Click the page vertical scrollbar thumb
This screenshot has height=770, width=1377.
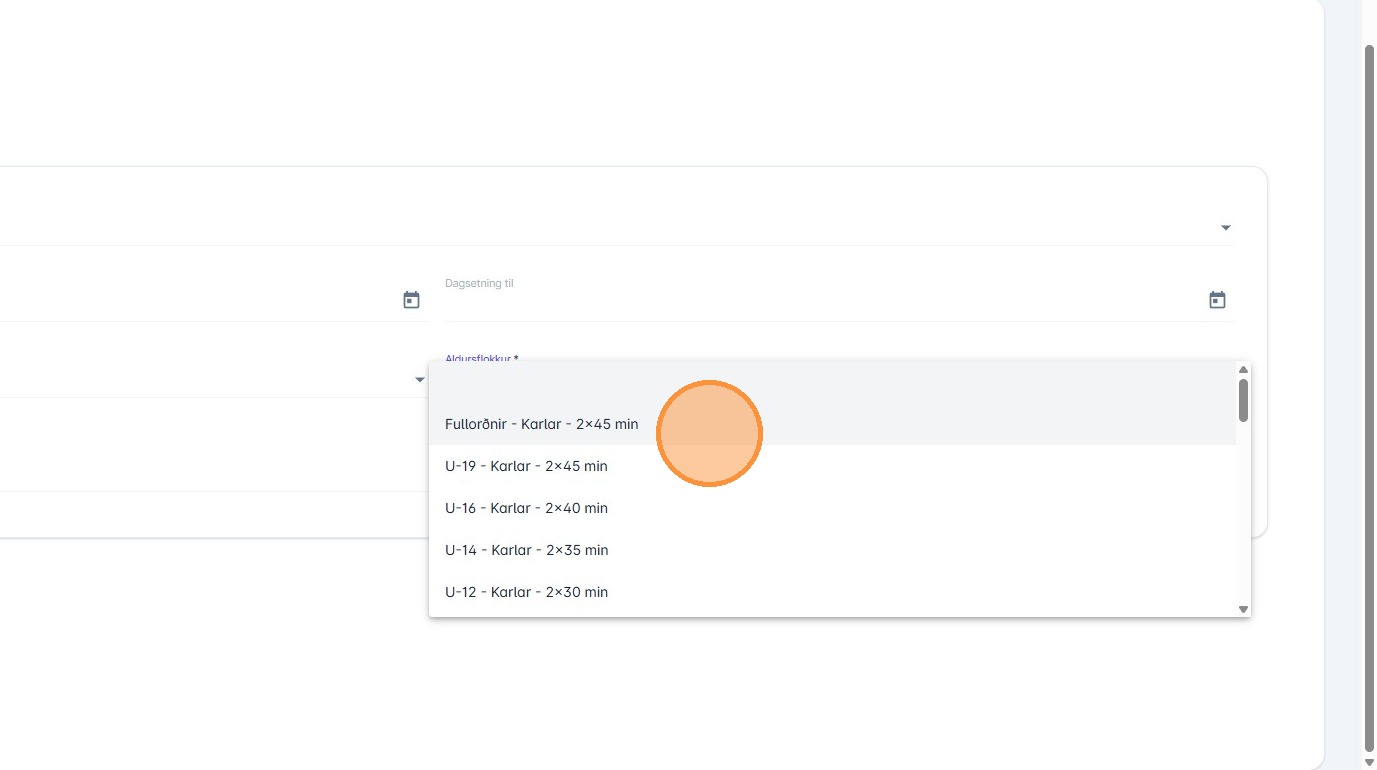pyautogui.click(x=1369, y=400)
